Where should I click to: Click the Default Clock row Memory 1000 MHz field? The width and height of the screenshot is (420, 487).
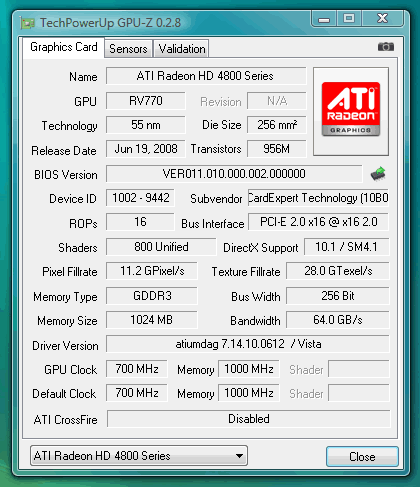coord(249,393)
